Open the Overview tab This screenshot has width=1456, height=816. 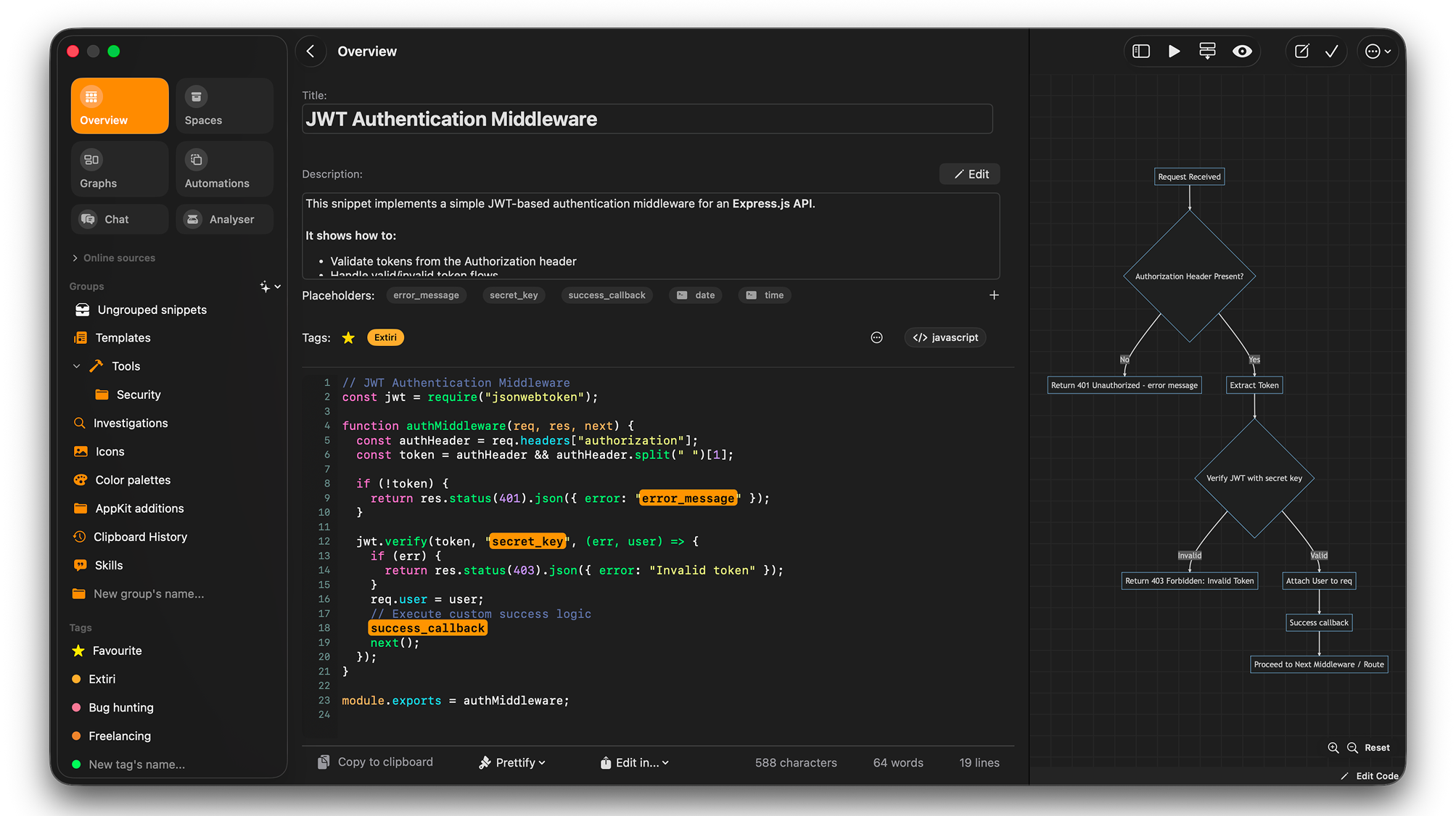[120, 106]
